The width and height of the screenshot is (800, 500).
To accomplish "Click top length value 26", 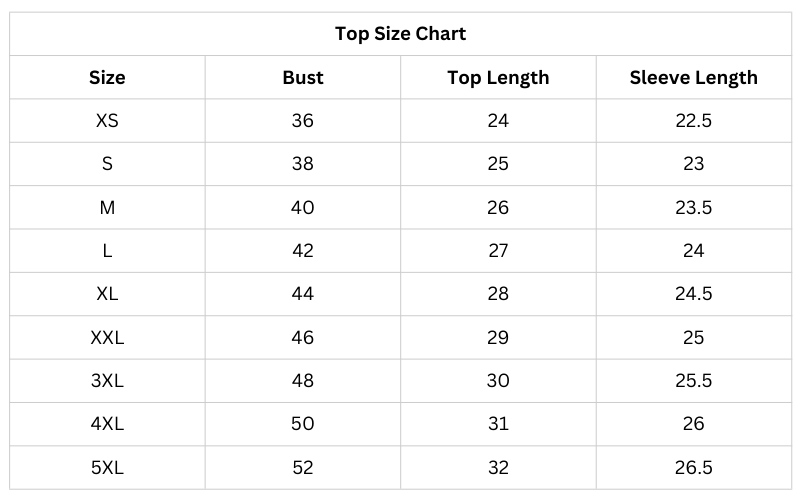I will (498, 207).
